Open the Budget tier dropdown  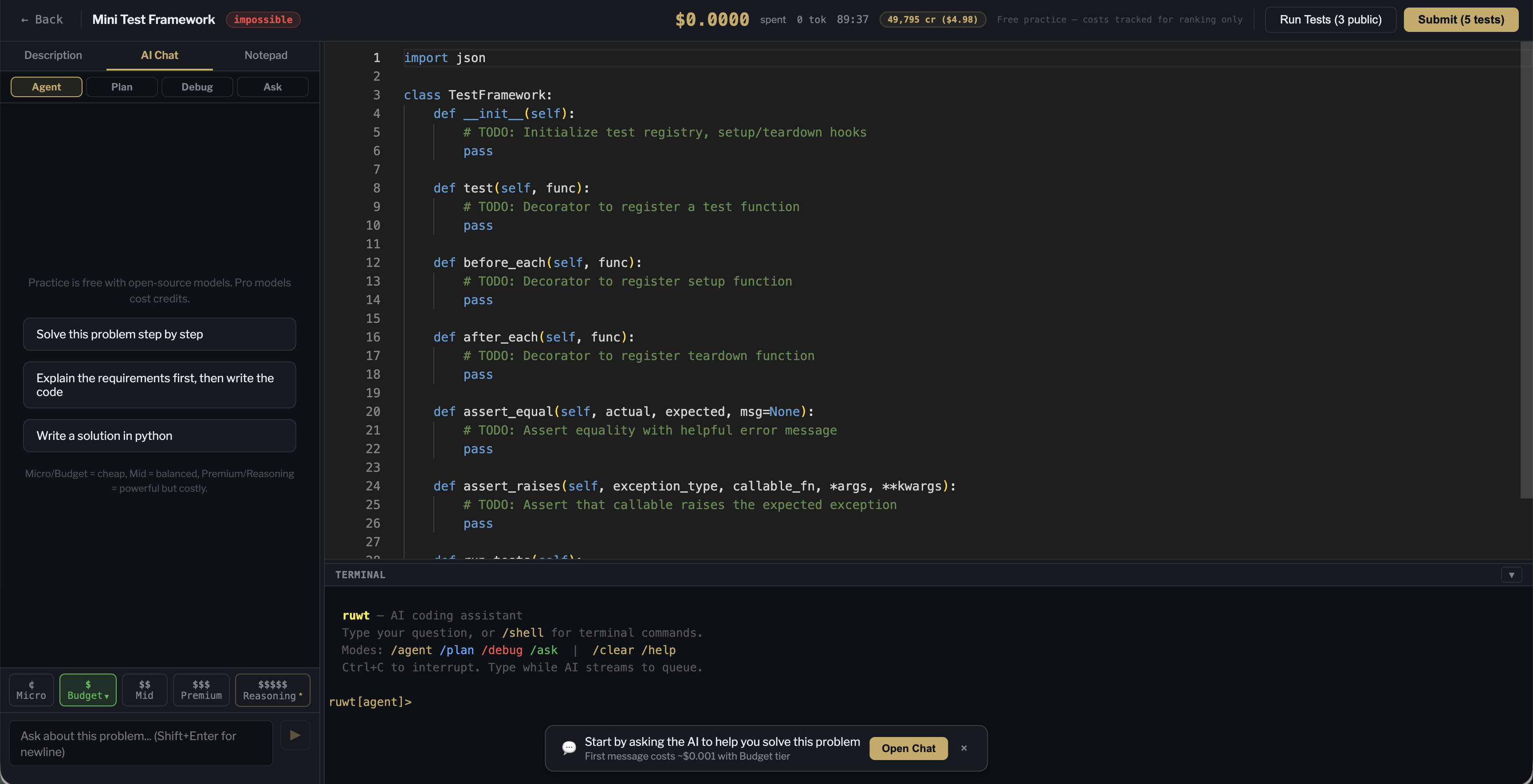88,690
